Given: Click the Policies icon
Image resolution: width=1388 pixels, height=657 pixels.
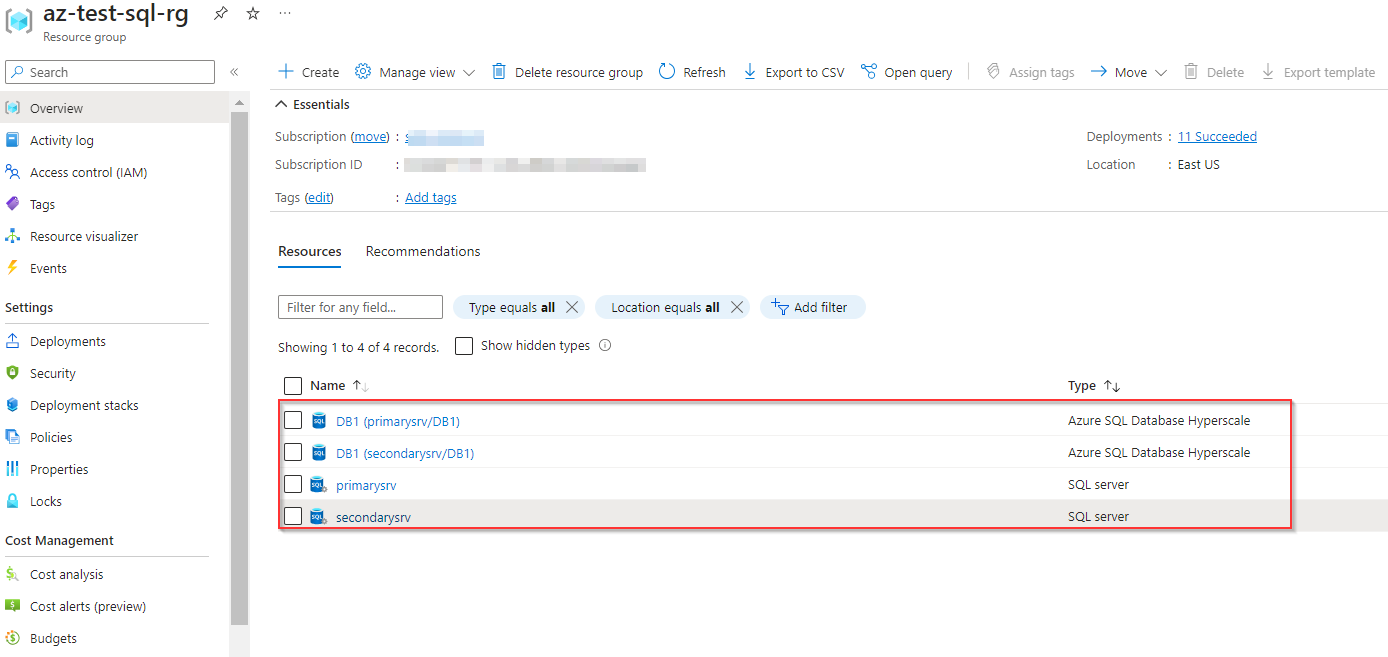Looking at the screenshot, I should tap(13, 437).
